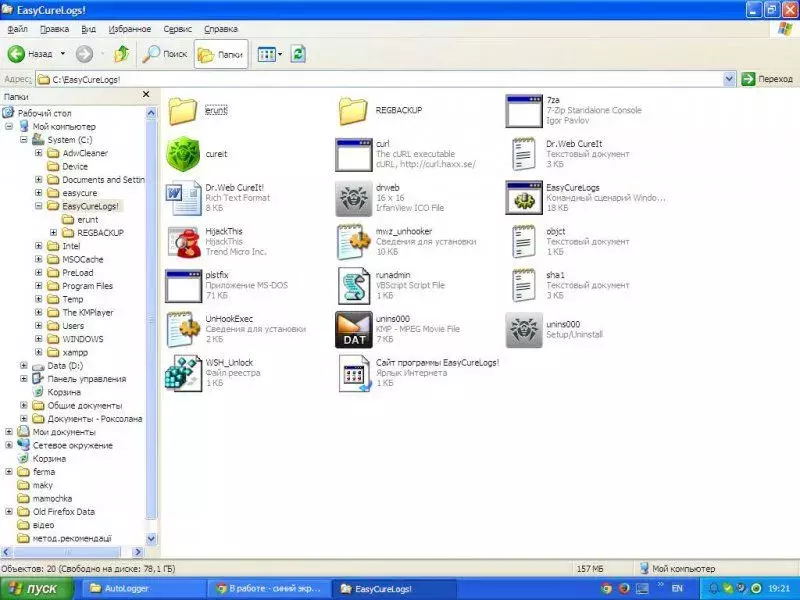Select the runadmin VBScript file icon
The width and height of the screenshot is (800, 600).
(354, 286)
